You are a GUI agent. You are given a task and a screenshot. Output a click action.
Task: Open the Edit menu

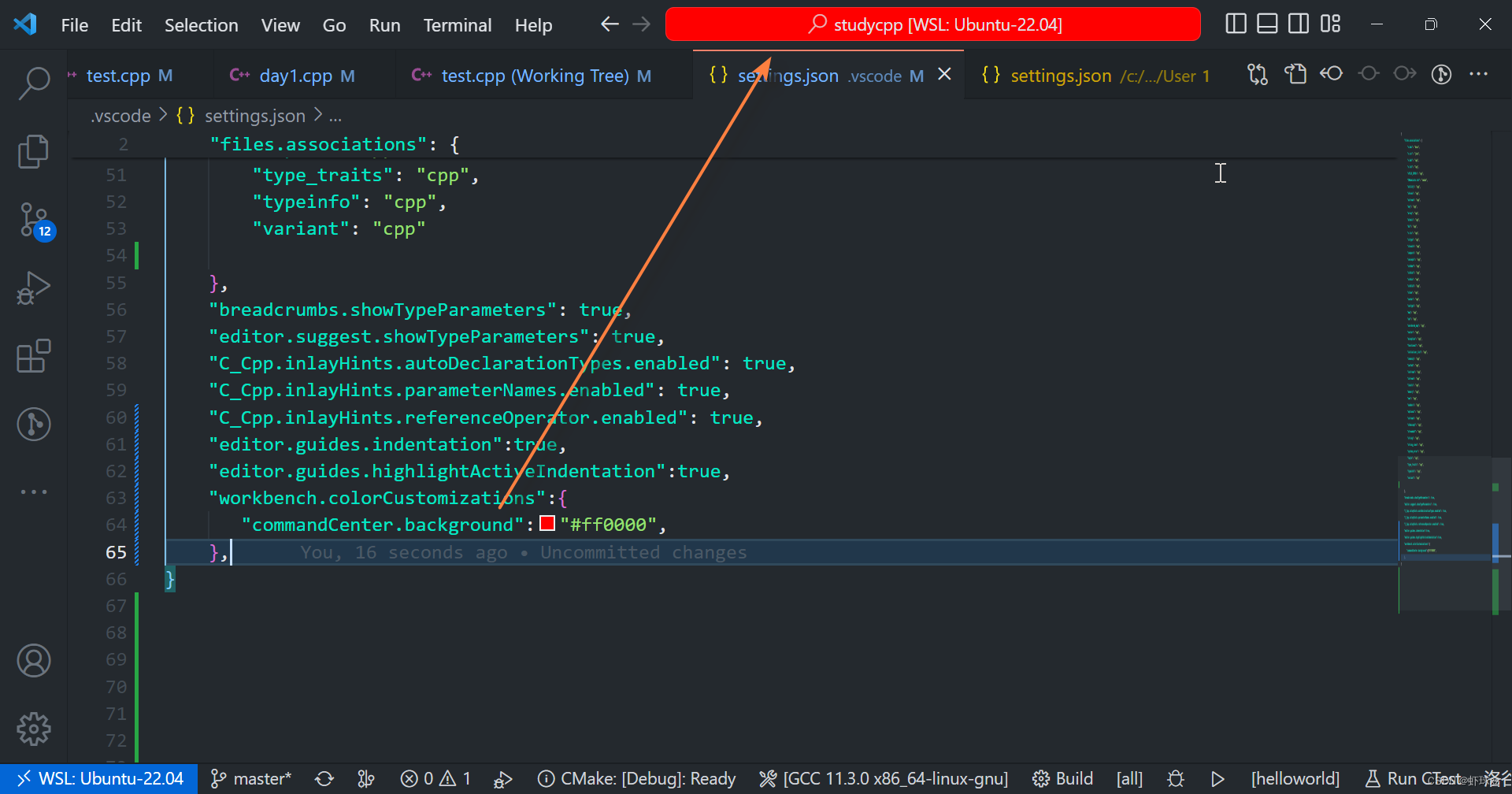[126, 25]
